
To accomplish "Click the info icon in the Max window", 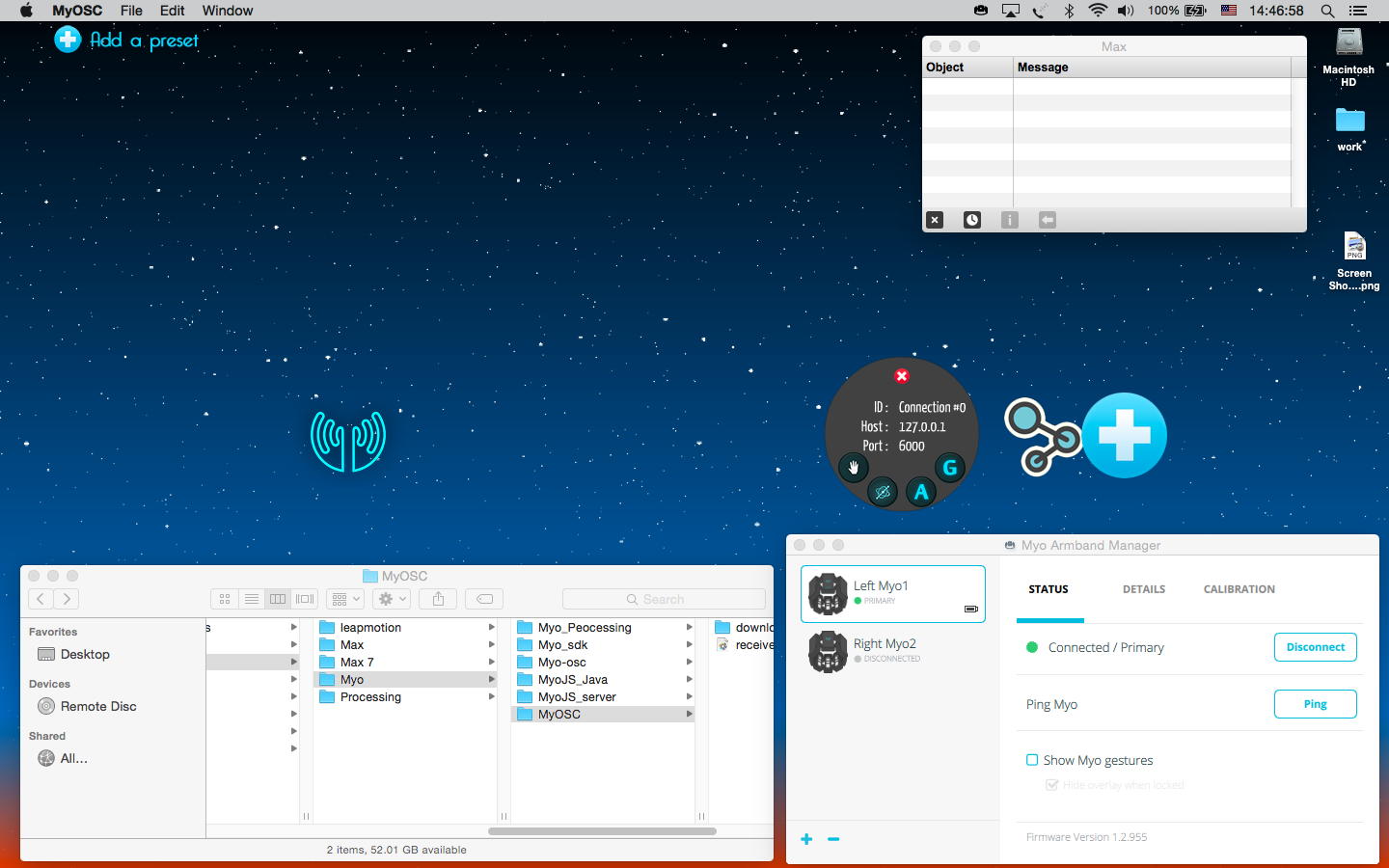I will click(x=1010, y=220).
